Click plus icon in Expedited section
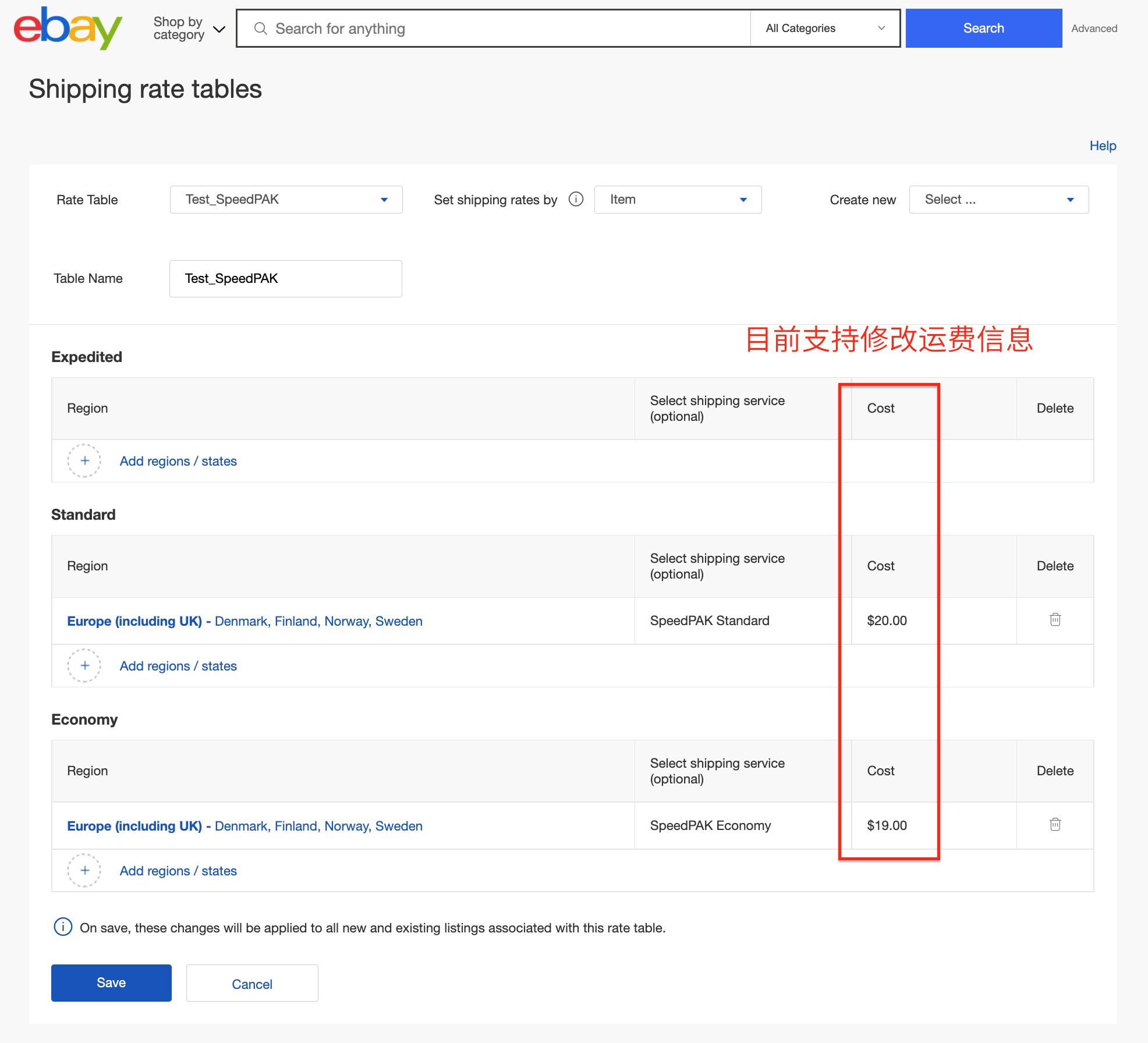Image resolution: width=1148 pixels, height=1043 pixels. click(x=84, y=461)
